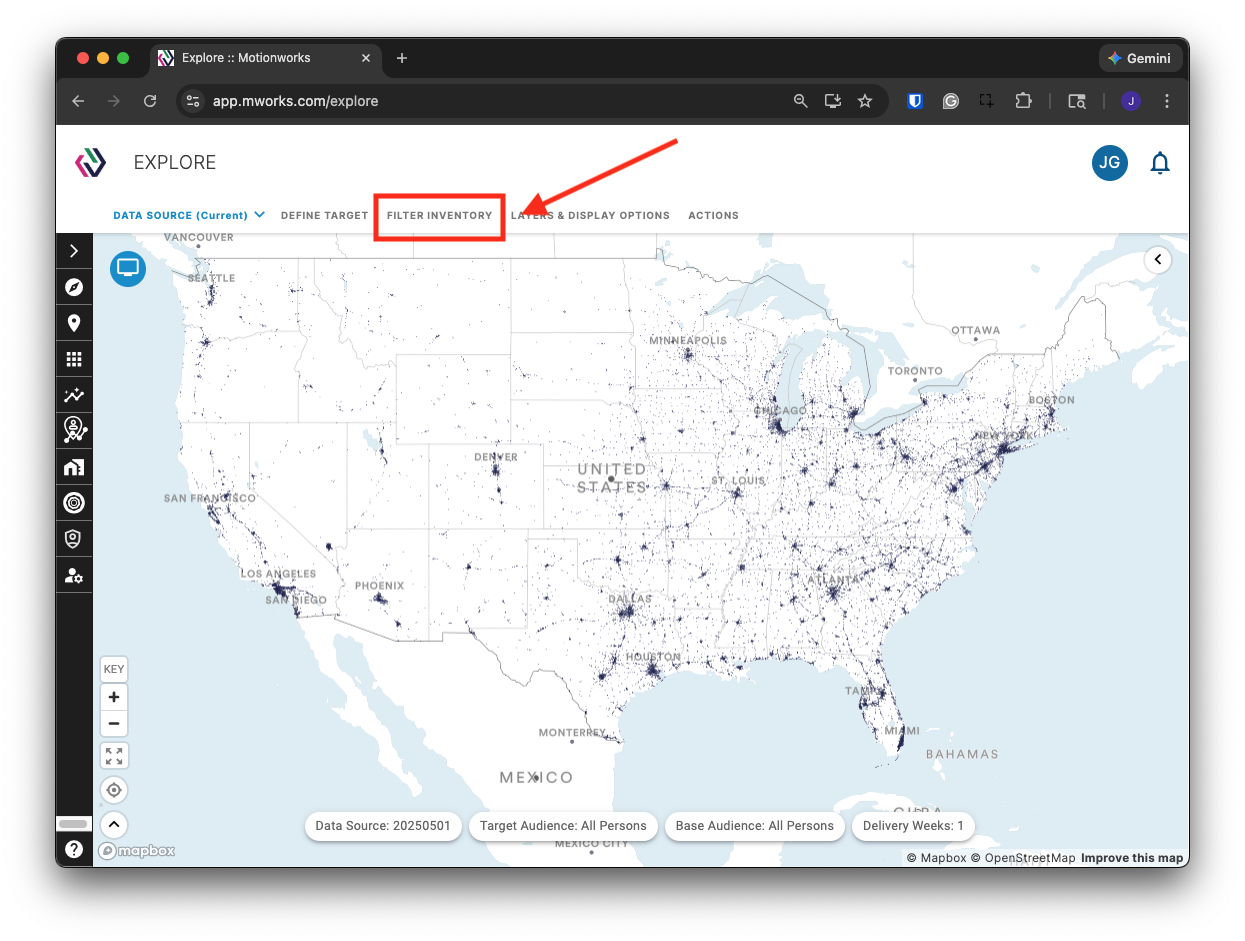1245x941 pixels.
Task: Open the concentric target icon in the sidebar
Action: coord(74,503)
